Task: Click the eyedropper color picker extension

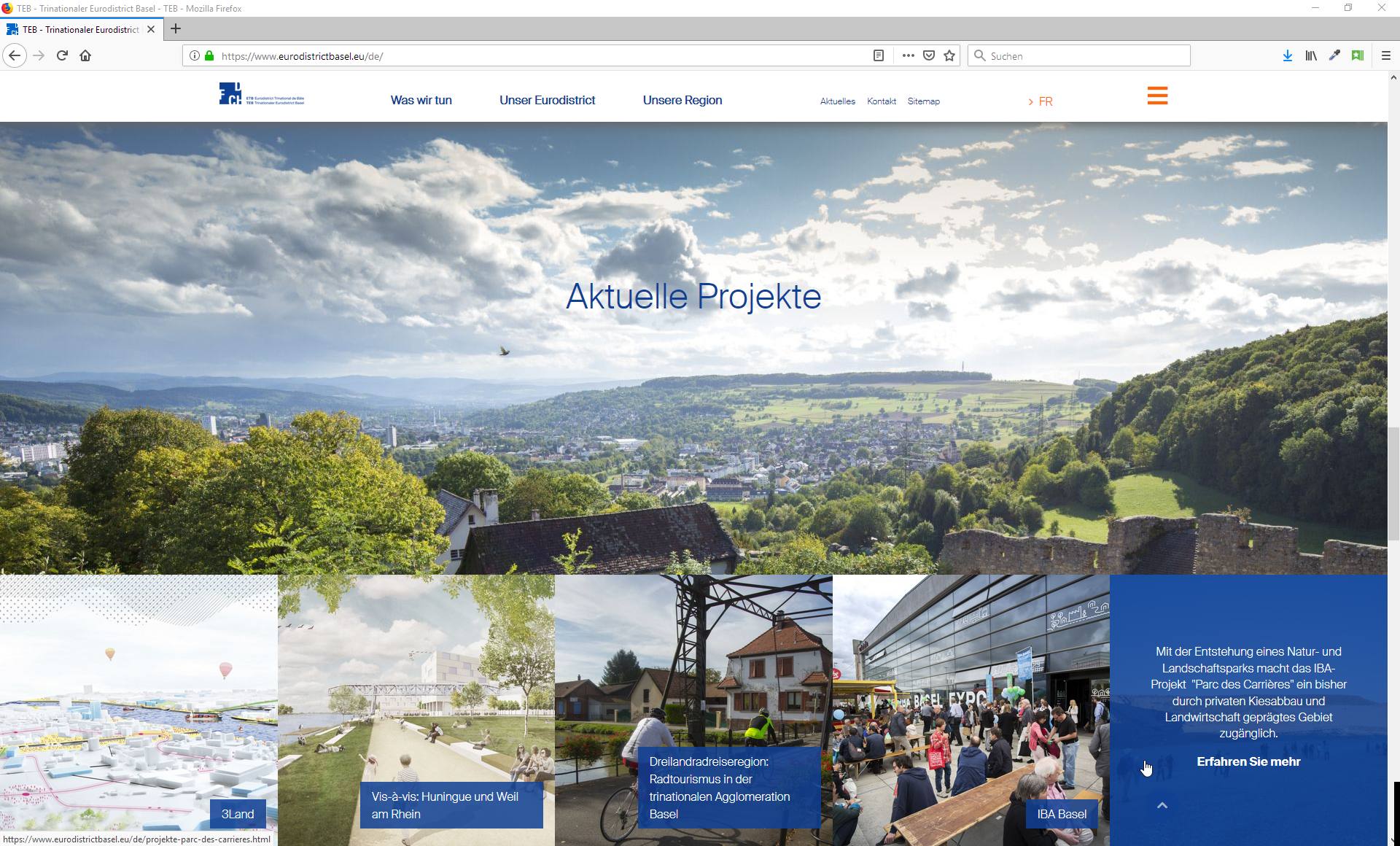Action: click(1334, 55)
